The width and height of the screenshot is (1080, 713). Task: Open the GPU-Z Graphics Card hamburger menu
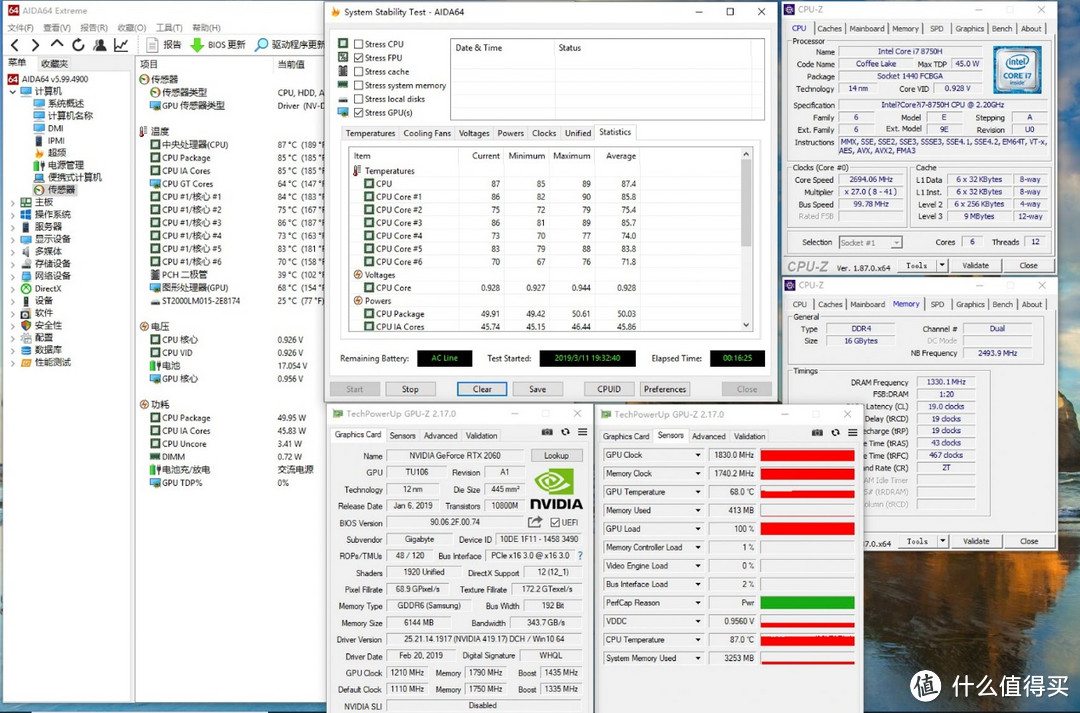(583, 432)
